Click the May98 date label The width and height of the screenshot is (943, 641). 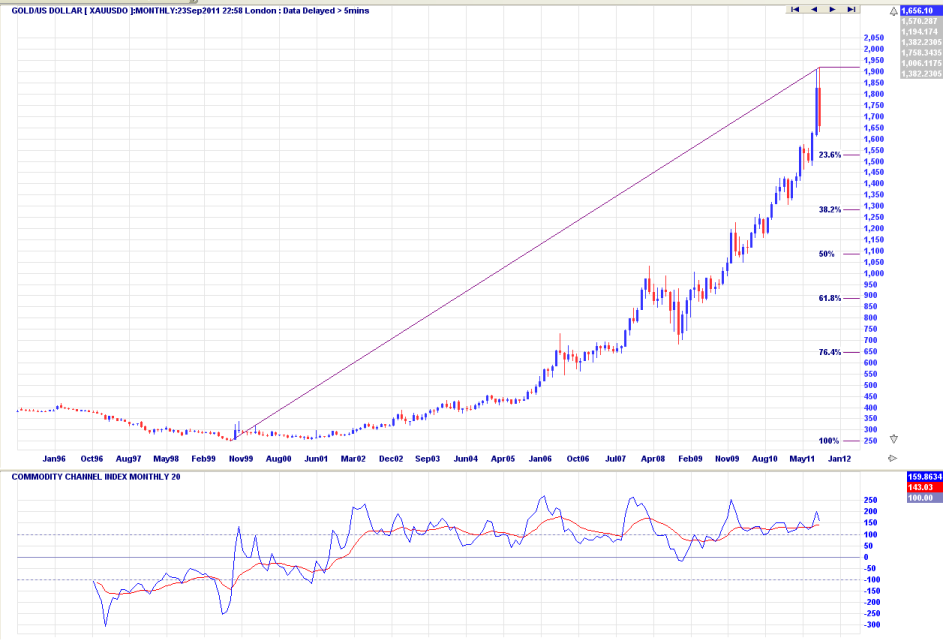[x=166, y=459]
